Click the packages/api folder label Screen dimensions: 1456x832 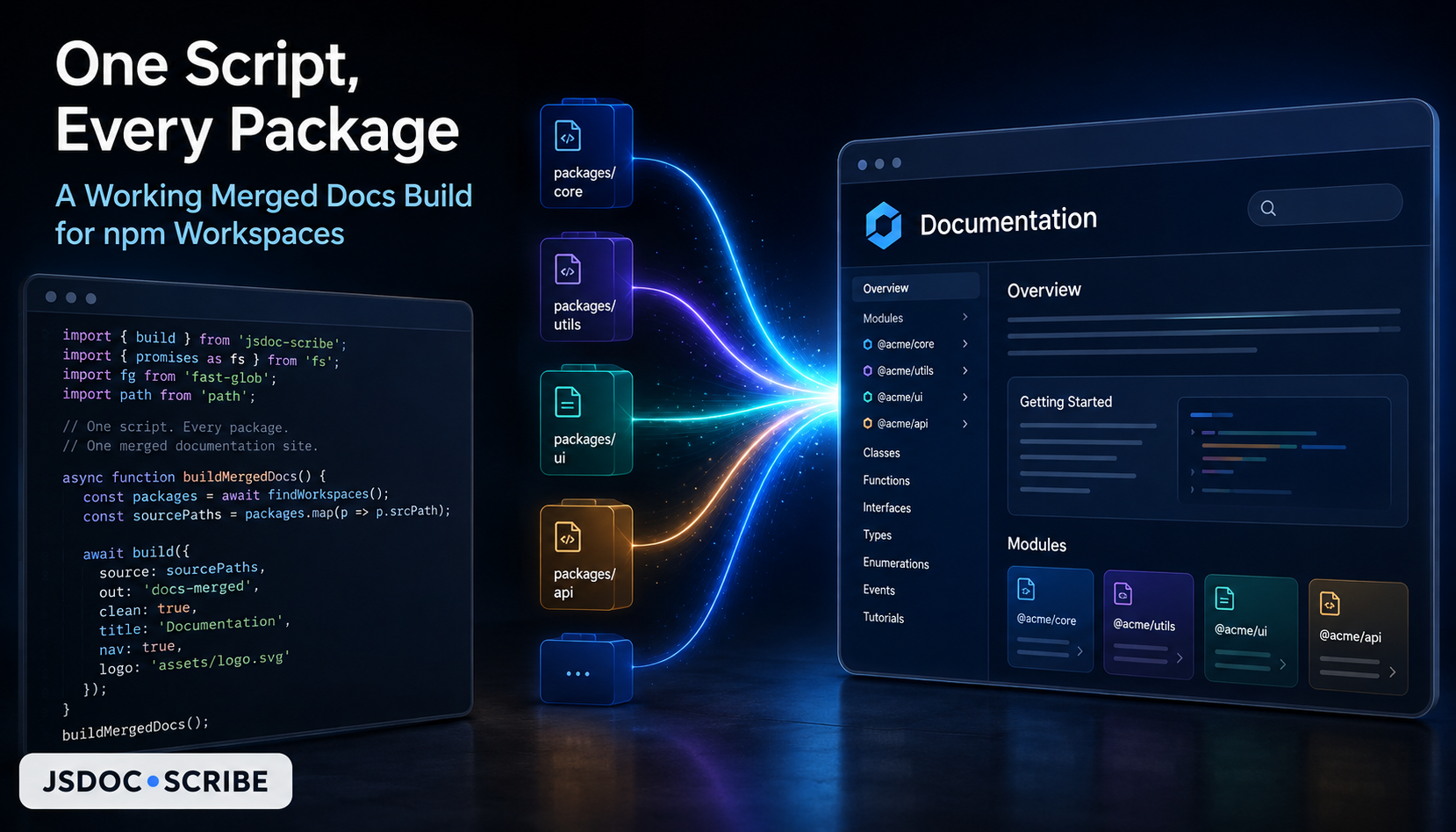pos(585,583)
